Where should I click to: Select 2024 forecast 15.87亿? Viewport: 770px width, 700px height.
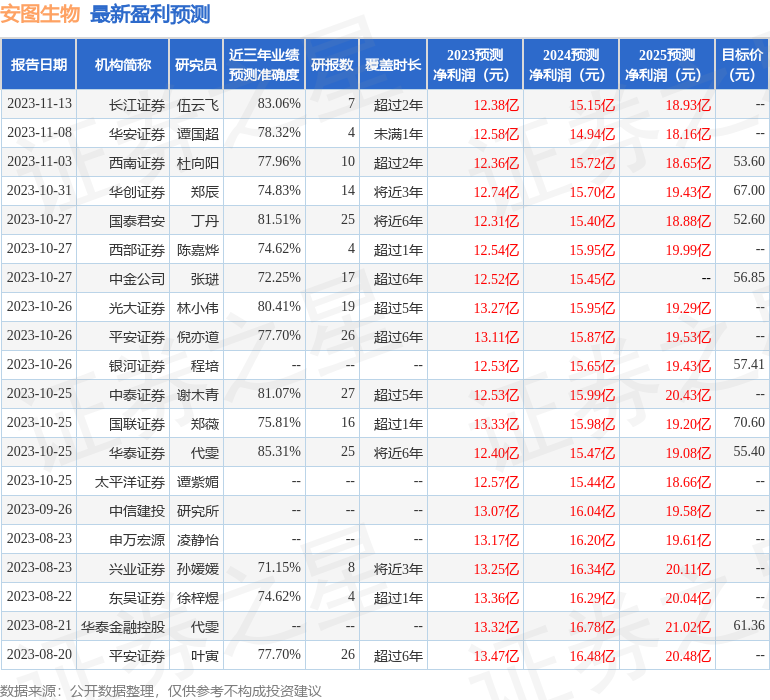tap(592, 336)
